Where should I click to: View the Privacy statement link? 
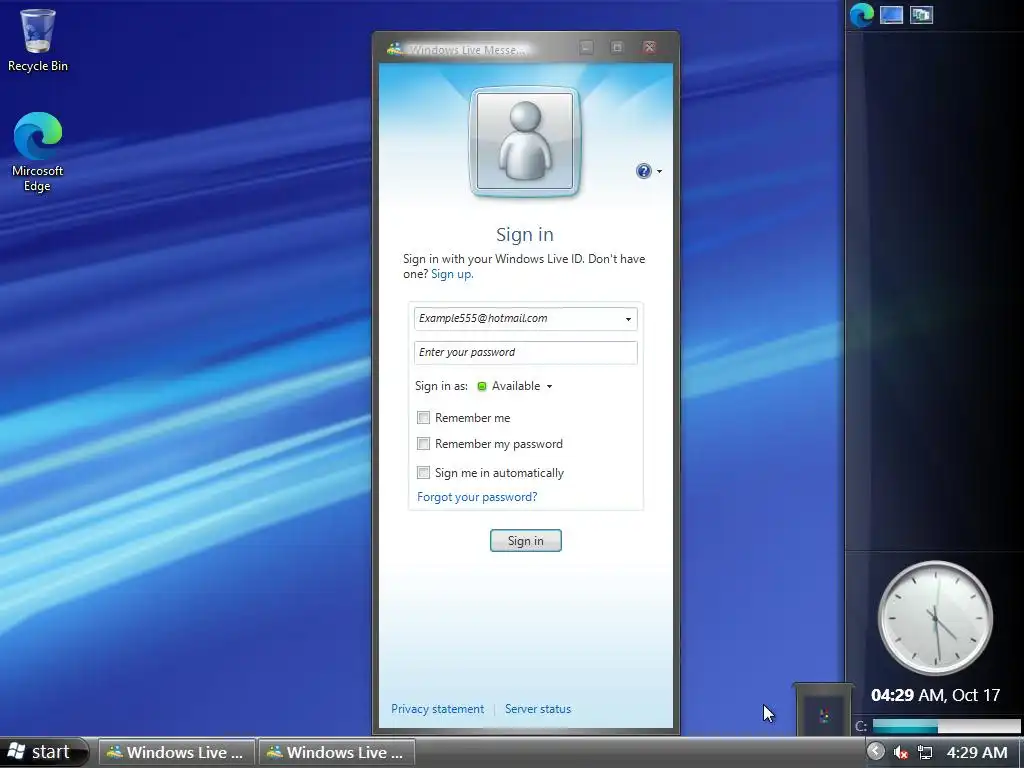(438, 709)
